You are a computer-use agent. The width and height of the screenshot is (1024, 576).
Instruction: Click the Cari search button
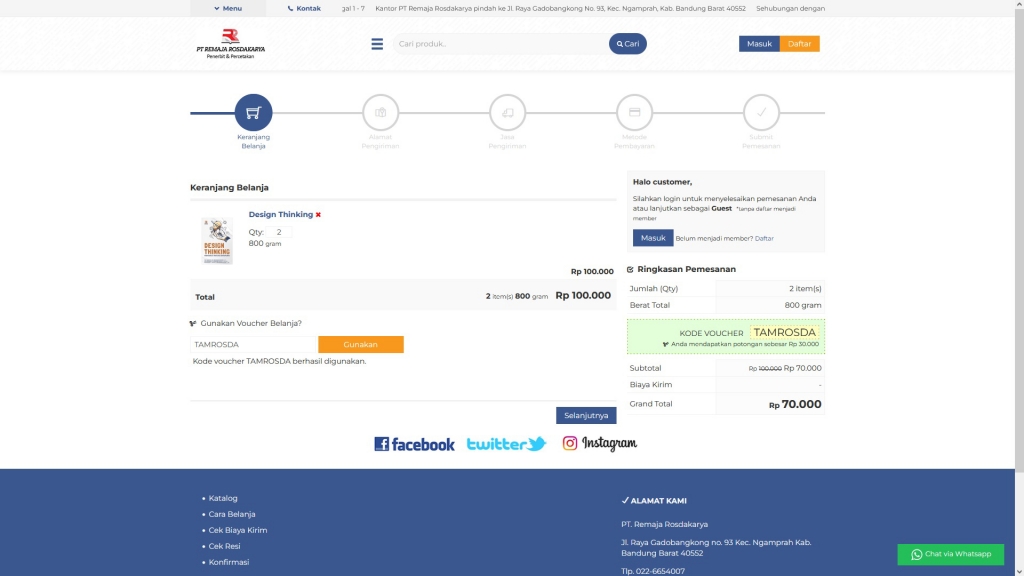[x=628, y=44]
